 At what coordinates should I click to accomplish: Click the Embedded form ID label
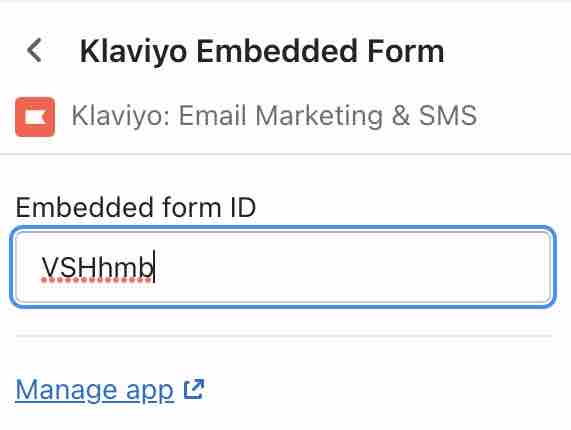(x=136, y=208)
